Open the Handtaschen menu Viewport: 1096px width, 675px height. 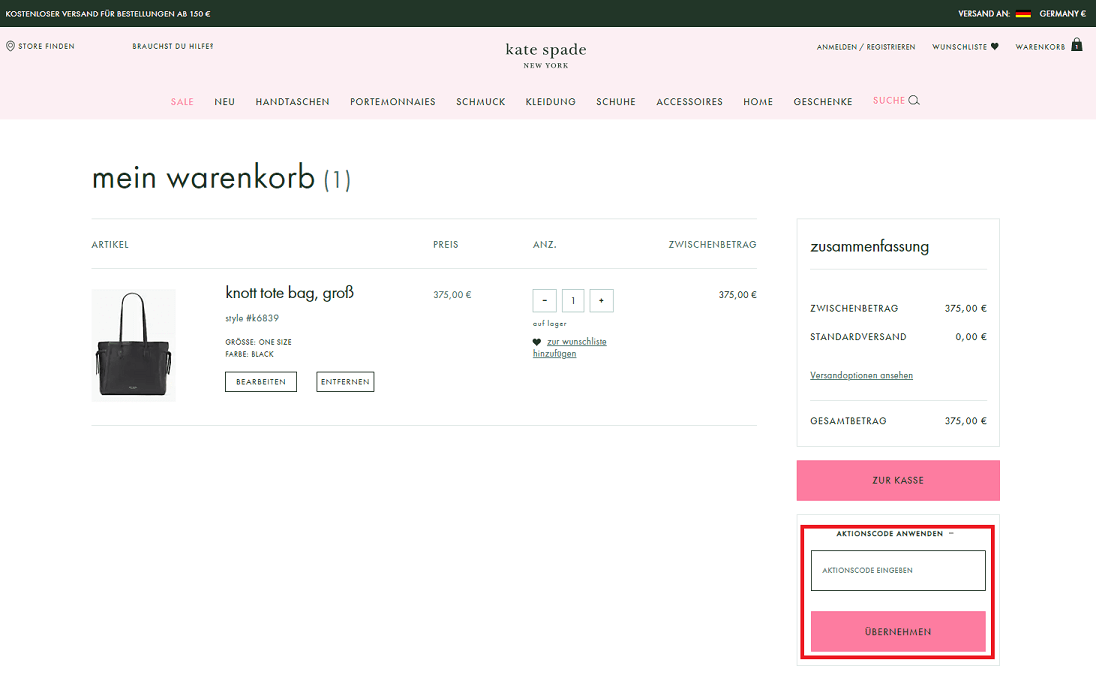(292, 102)
